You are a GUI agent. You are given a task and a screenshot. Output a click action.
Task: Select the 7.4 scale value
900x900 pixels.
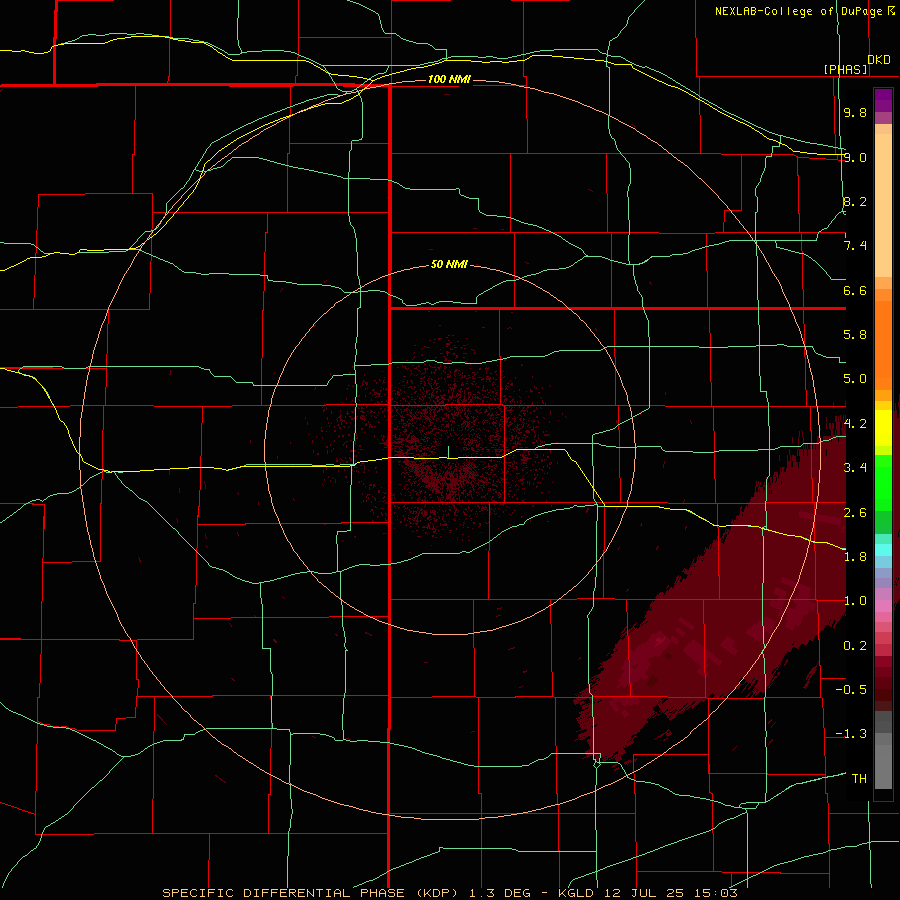(855, 246)
